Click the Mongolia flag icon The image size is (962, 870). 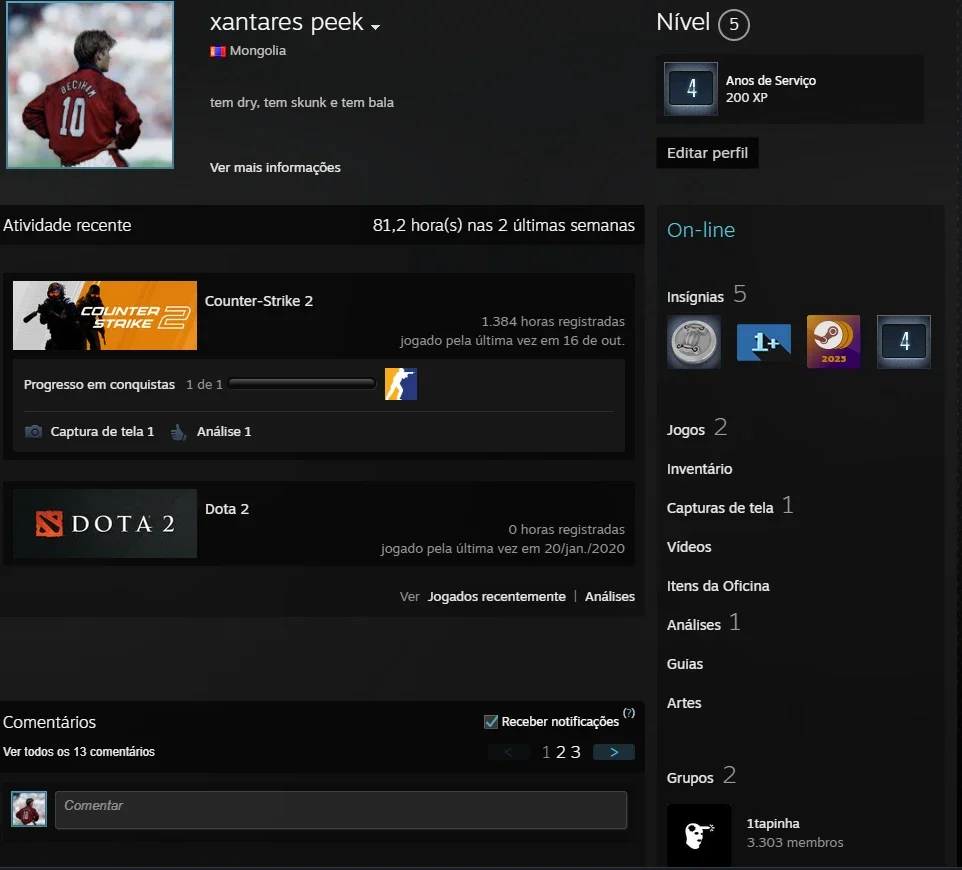(218, 51)
